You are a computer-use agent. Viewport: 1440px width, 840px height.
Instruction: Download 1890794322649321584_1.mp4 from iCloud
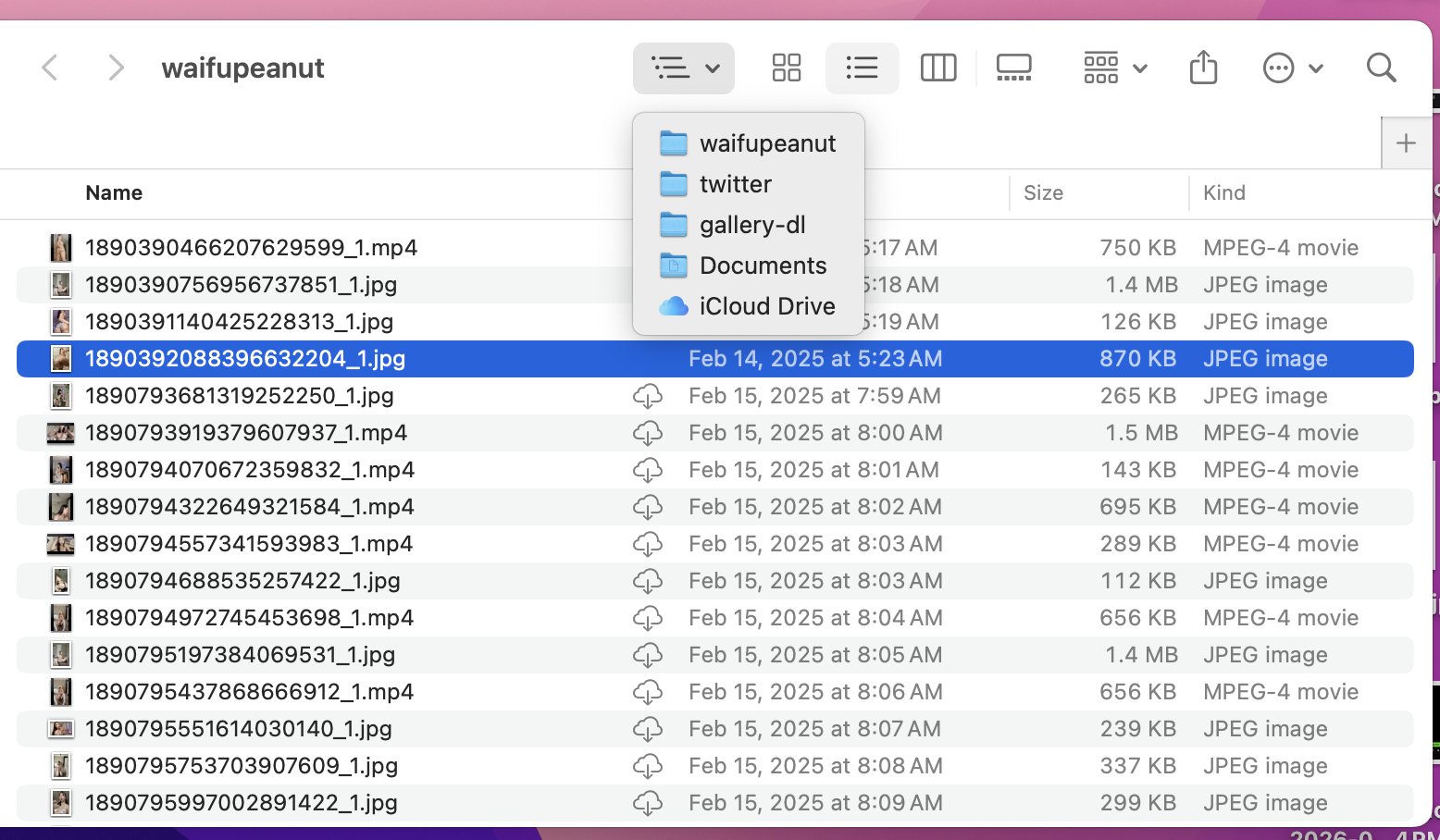point(648,507)
